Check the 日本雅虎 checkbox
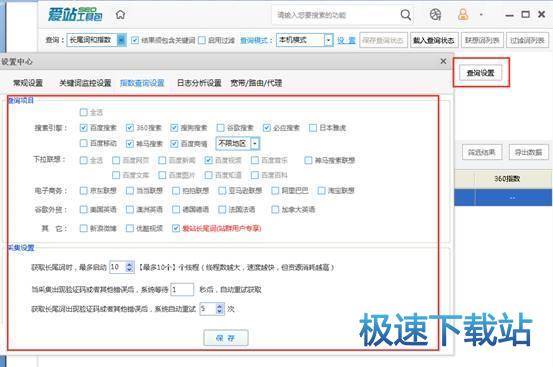Viewport: 553px width, 367px height. pos(313,128)
